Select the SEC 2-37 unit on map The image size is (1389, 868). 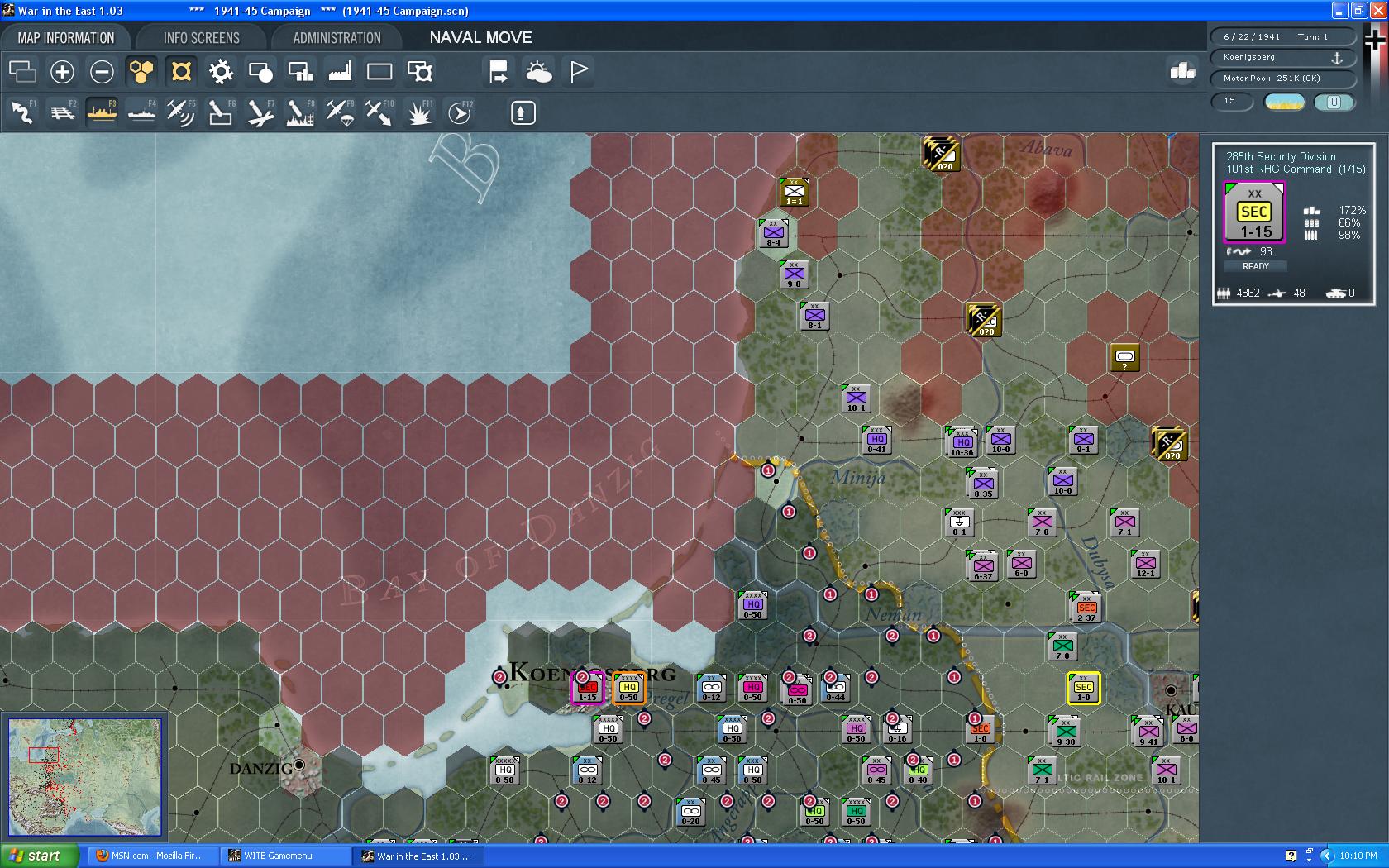(1086, 608)
